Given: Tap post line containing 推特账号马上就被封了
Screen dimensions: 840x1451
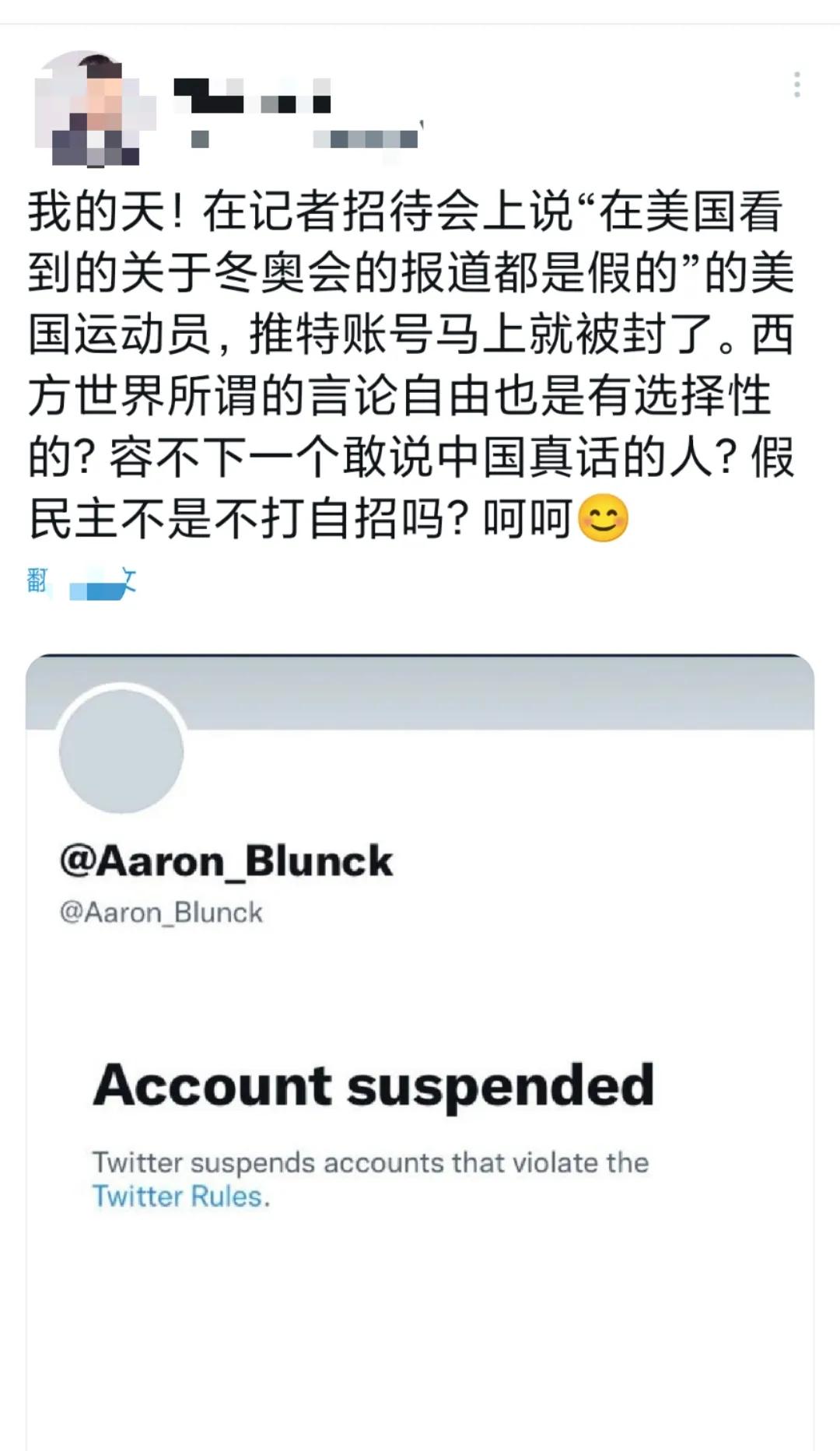Looking at the screenshot, I should pos(411,335).
